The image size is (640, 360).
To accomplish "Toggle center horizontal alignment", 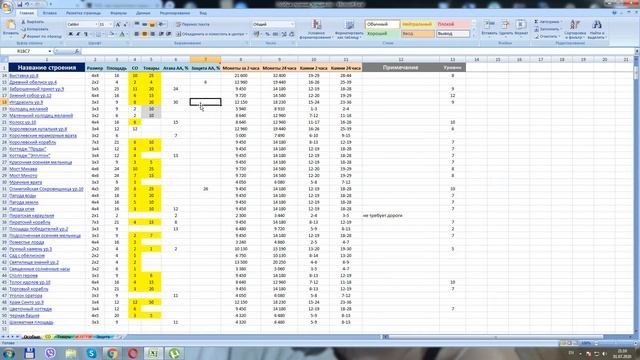I will click(144, 34).
